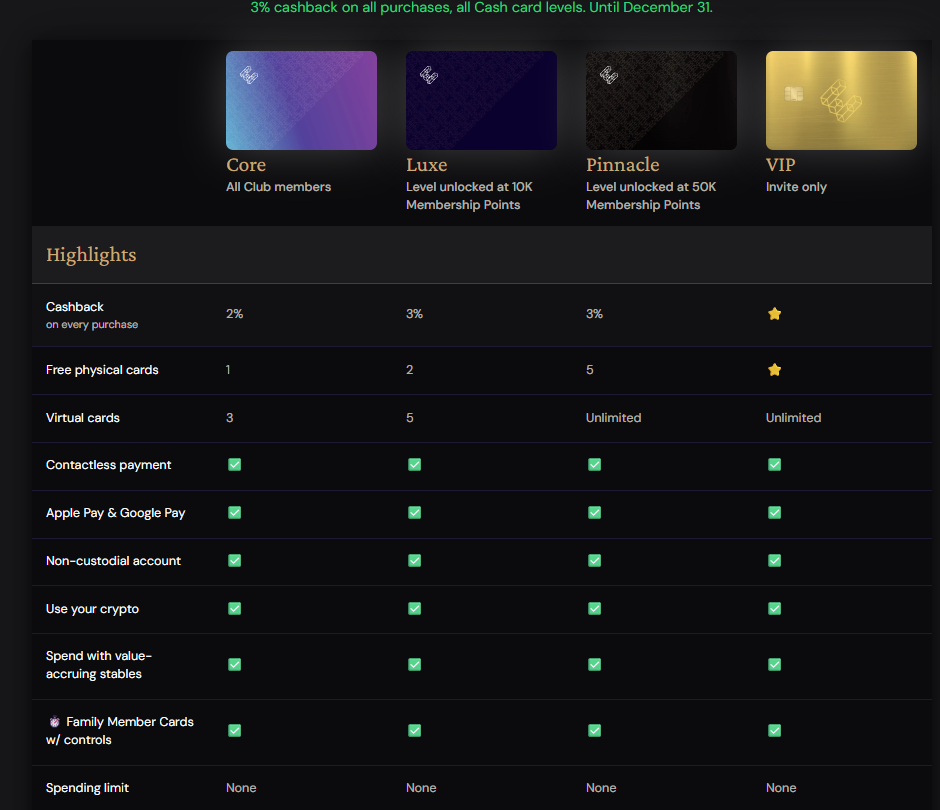Click the gold VIP card image
This screenshot has height=810, width=940.
coord(841,100)
